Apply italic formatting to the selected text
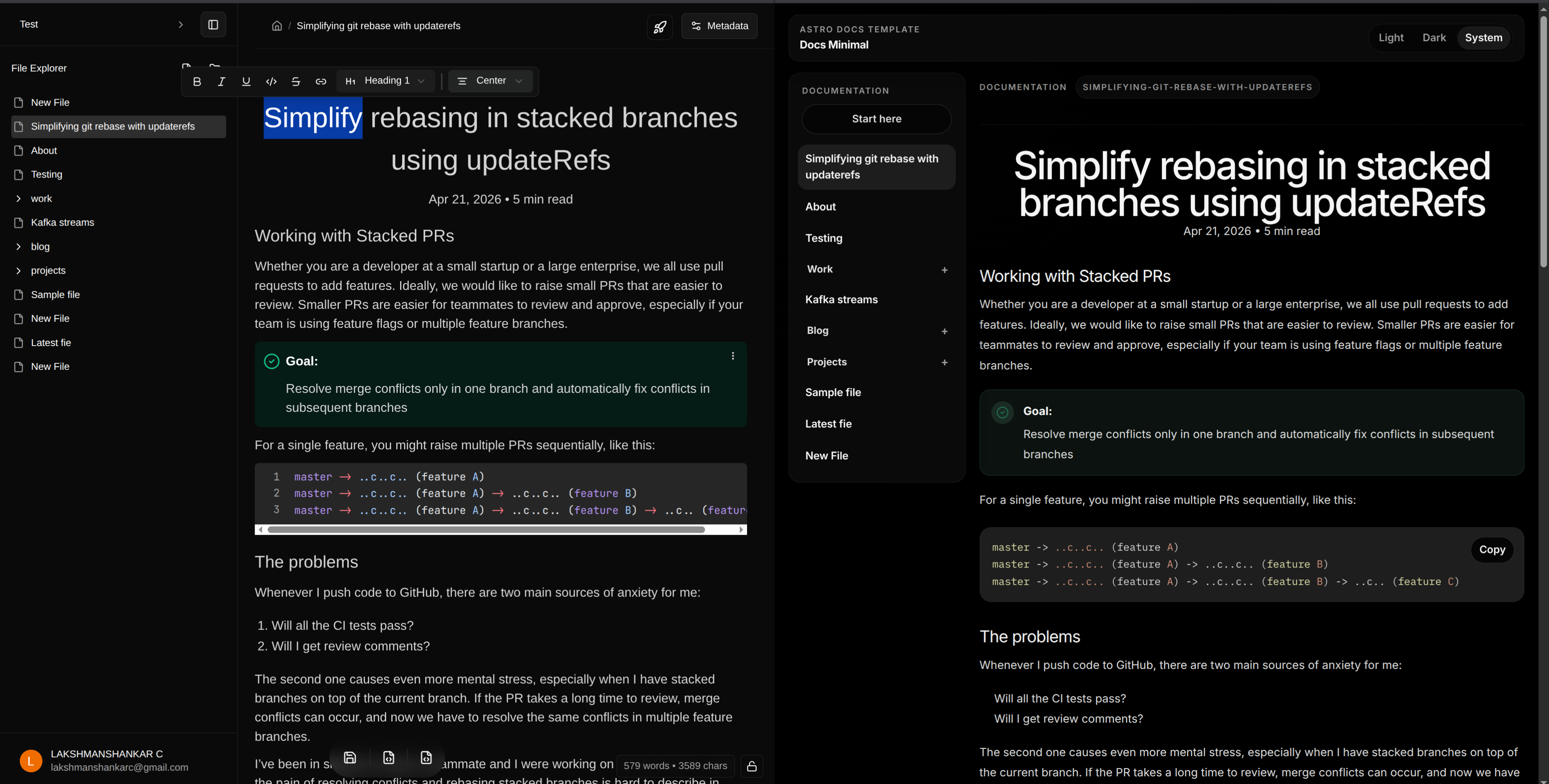Viewport: 1549px width, 784px height. point(221,81)
